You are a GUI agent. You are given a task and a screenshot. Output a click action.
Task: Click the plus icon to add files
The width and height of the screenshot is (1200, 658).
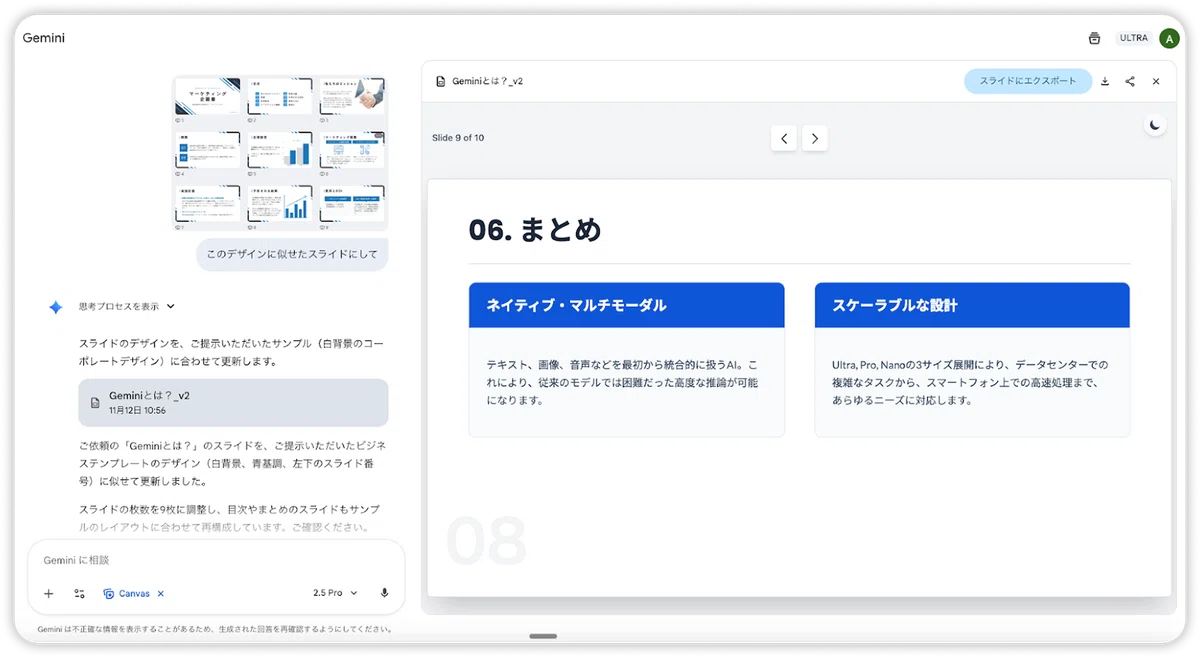pos(48,593)
